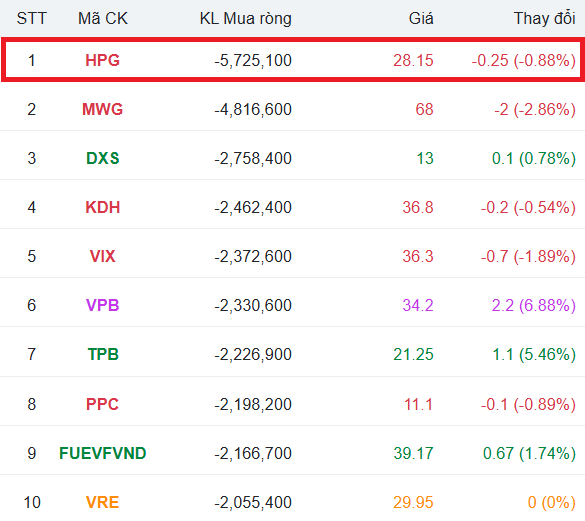Click VIX price 36.3
The width and height of the screenshot is (585, 521).
coord(418,256)
